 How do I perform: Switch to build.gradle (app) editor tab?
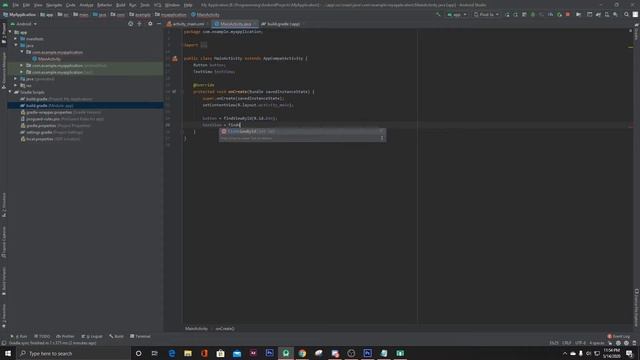pyautogui.click(x=282, y=24)
